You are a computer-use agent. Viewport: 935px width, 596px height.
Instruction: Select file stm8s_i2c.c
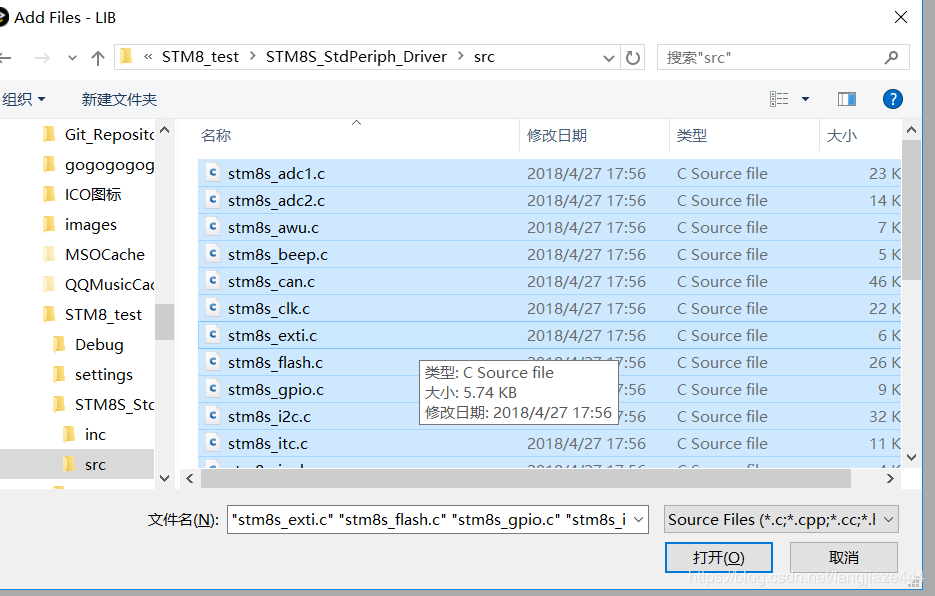(x=549, y=416)
